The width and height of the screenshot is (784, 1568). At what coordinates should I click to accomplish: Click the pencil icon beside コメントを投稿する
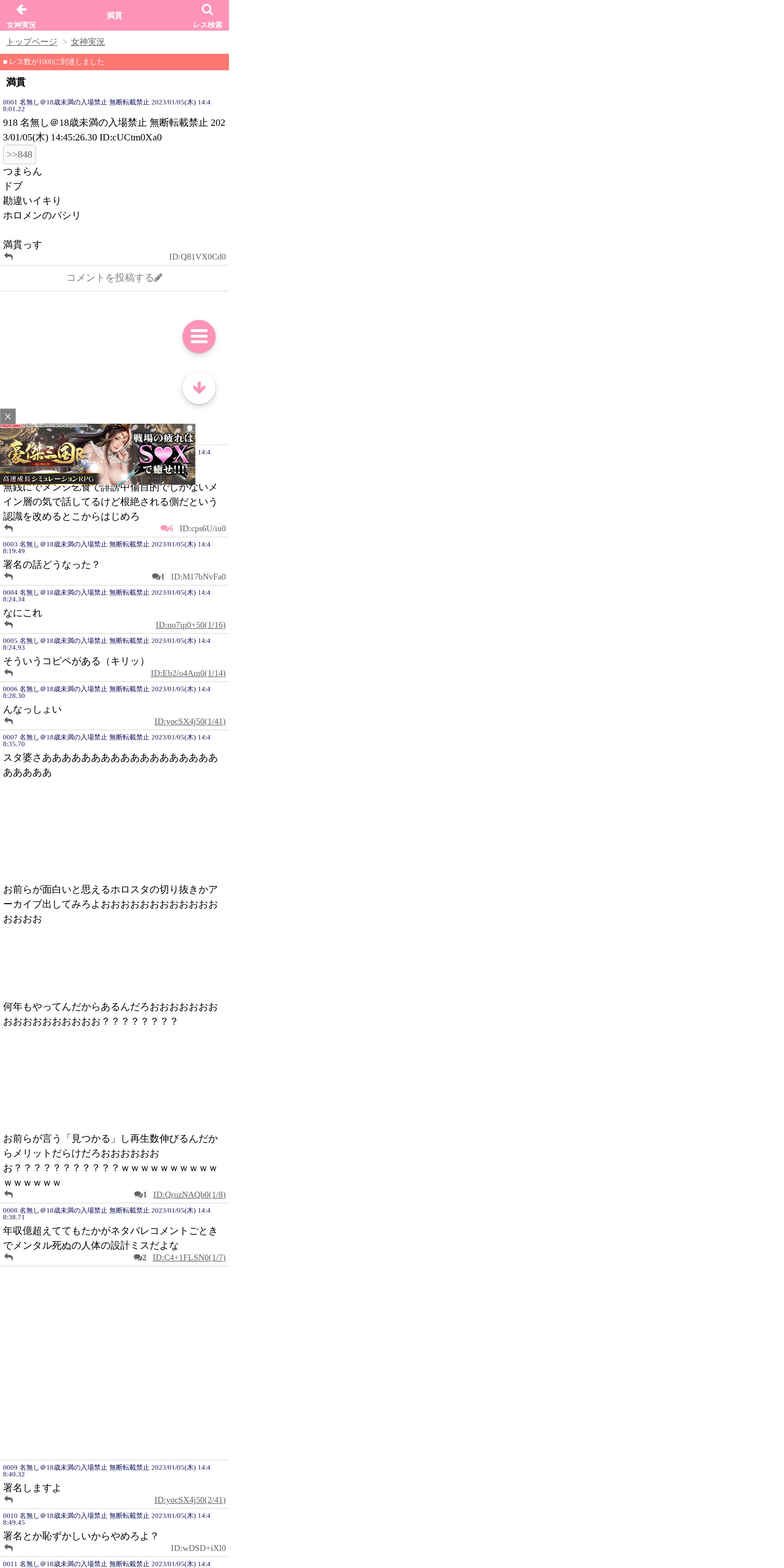pyautogui.click(x=158, y=278)
